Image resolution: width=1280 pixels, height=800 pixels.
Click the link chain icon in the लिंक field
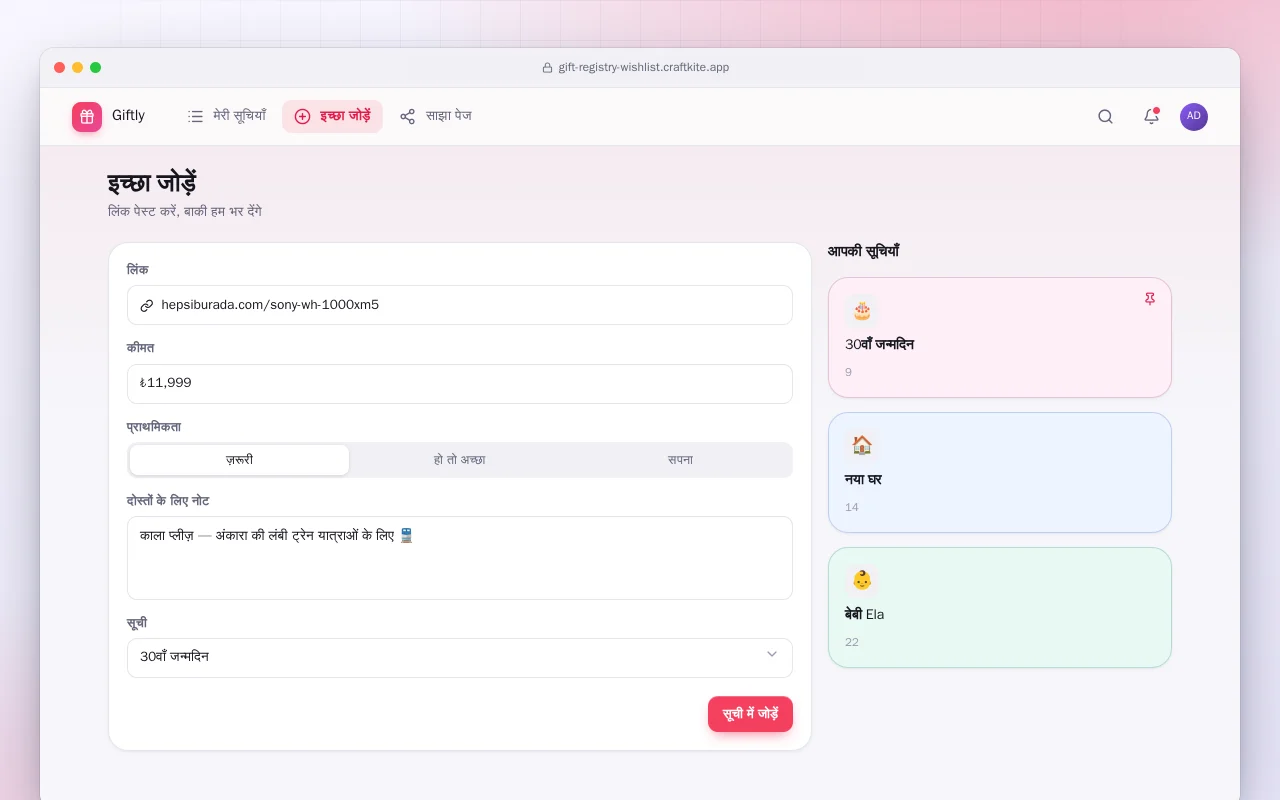tap(147, 305)
